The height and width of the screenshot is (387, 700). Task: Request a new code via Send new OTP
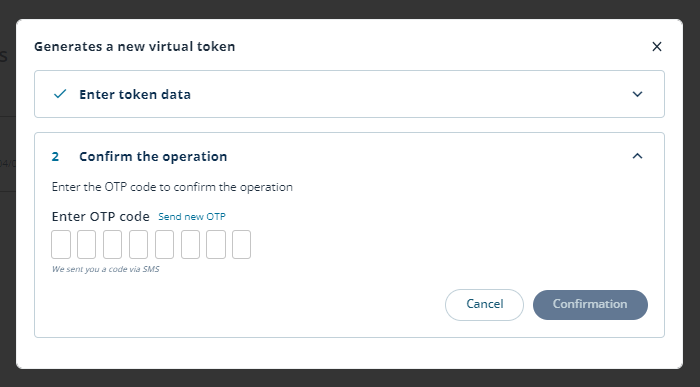[x=192, y=216]
